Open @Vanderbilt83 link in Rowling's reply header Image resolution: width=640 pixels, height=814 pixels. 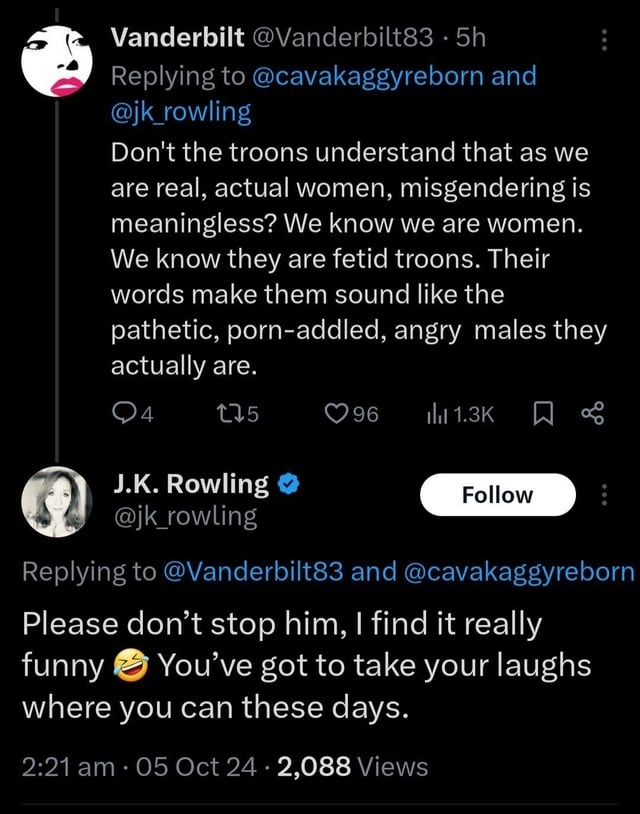pos(253,571)
